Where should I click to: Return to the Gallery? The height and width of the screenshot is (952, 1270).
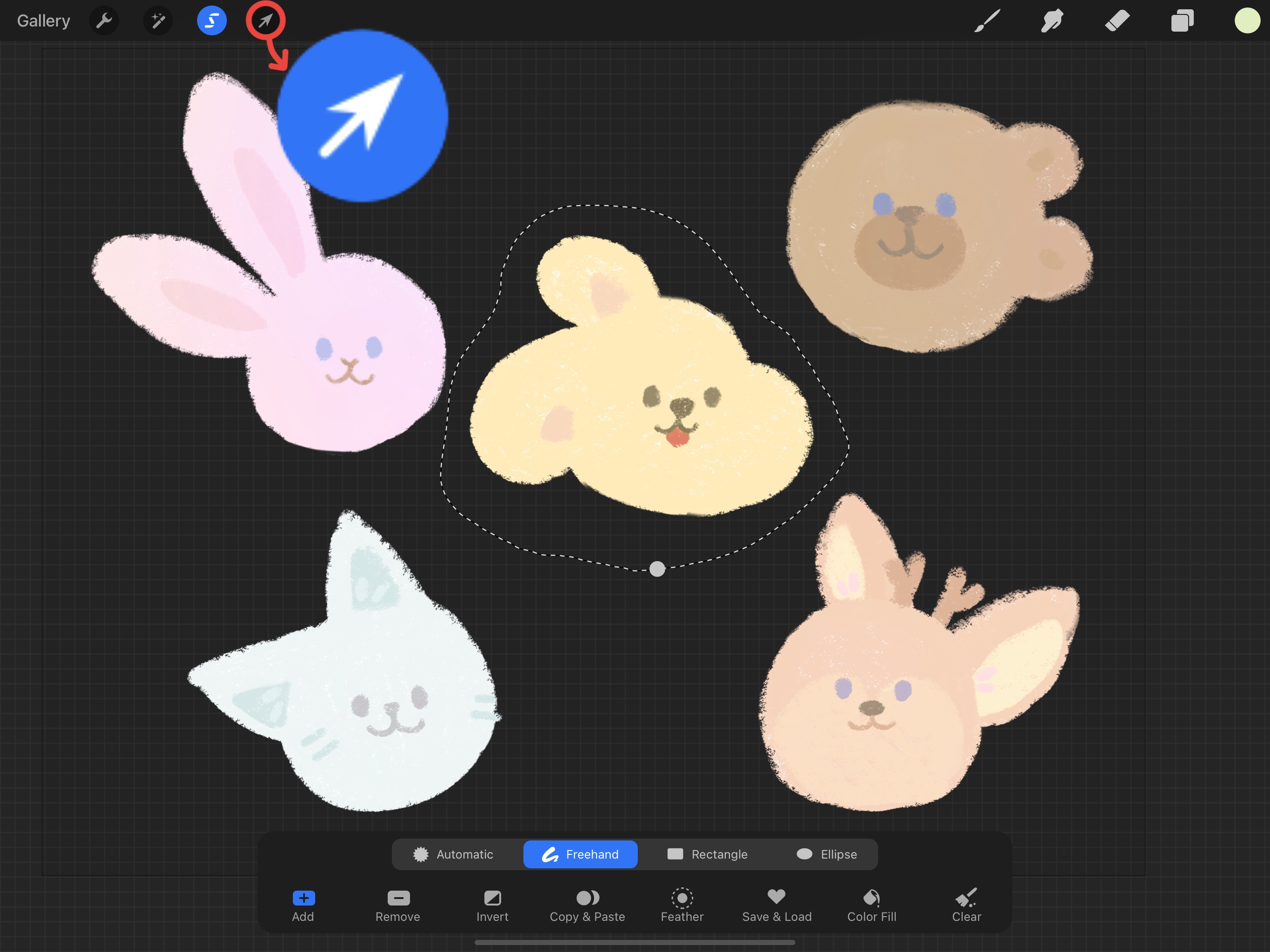44,21
